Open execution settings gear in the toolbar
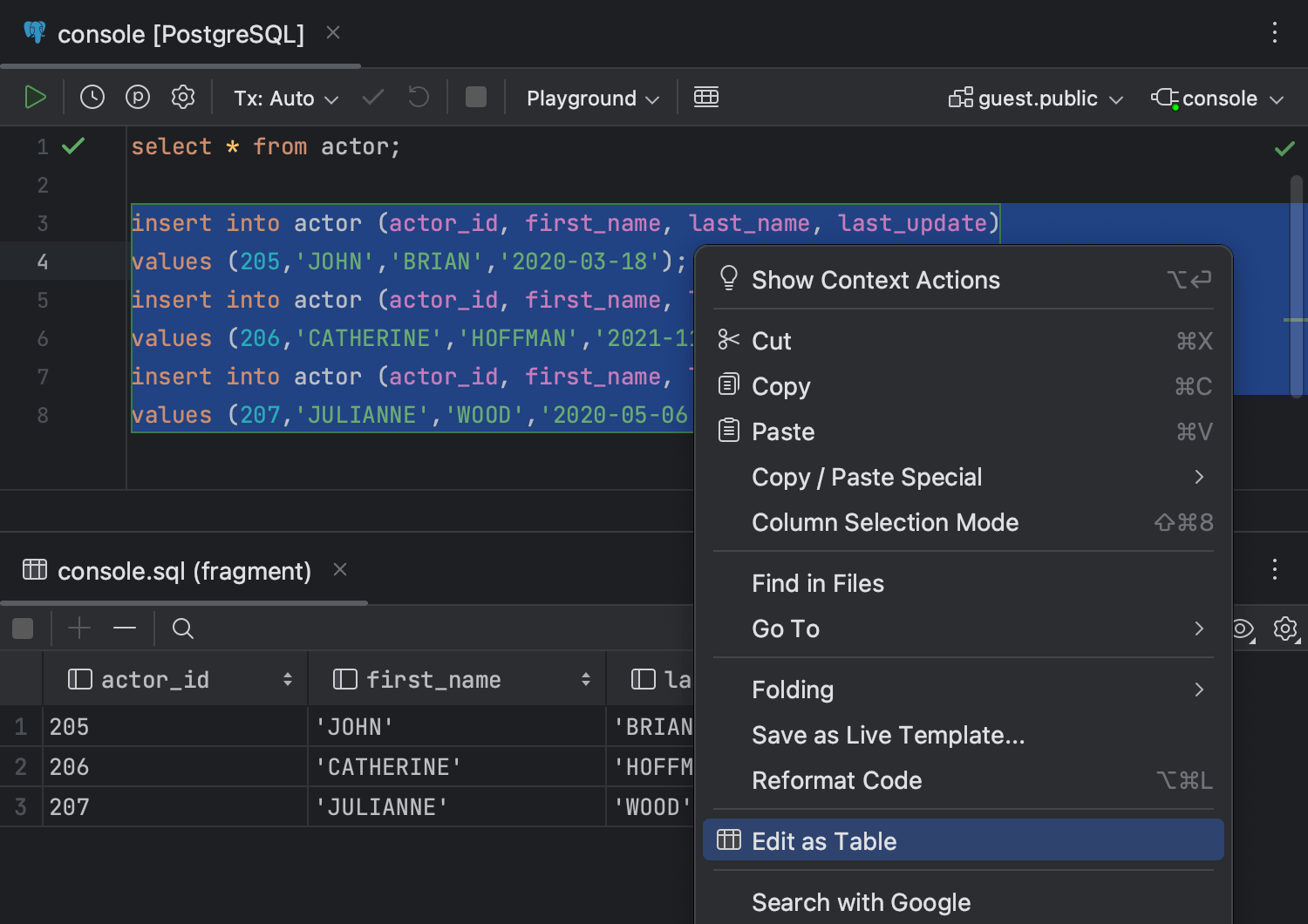This screenshot has width=1308, height=924. pyautogui.click(x=182, y=97)
